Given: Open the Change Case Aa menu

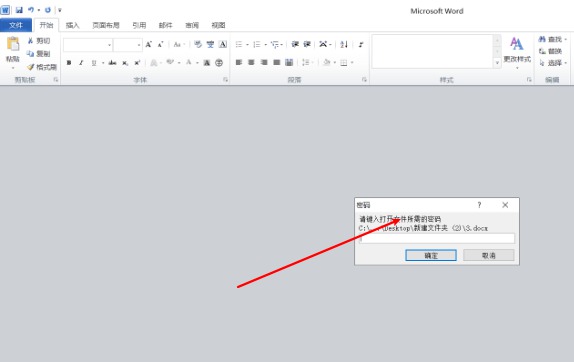Looking at the screenshot, I should [179, 45].
